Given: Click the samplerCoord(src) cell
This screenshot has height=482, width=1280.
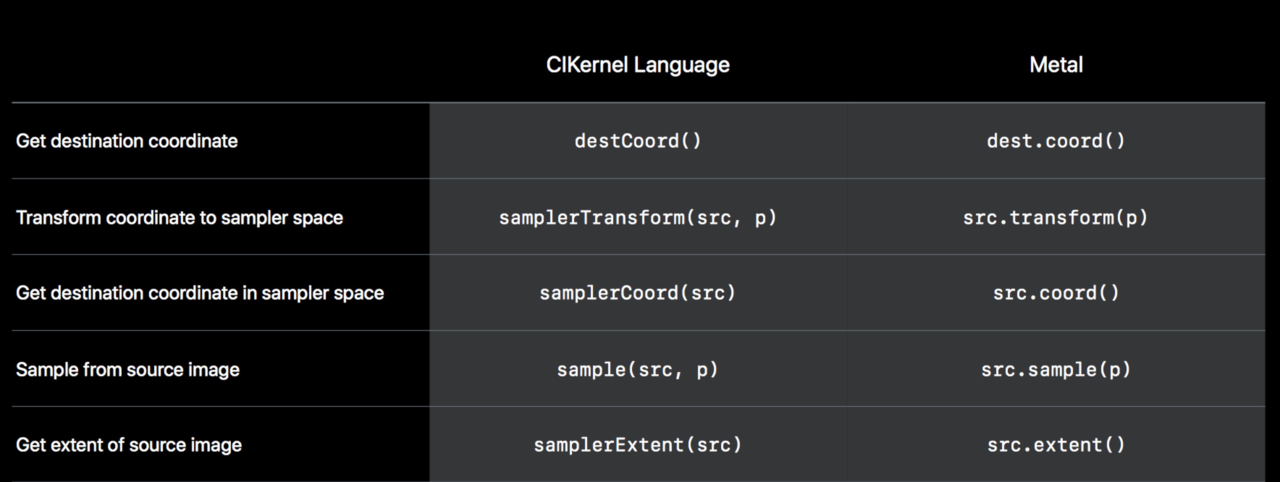Looking at the screenshot, I should coord(638,293).
